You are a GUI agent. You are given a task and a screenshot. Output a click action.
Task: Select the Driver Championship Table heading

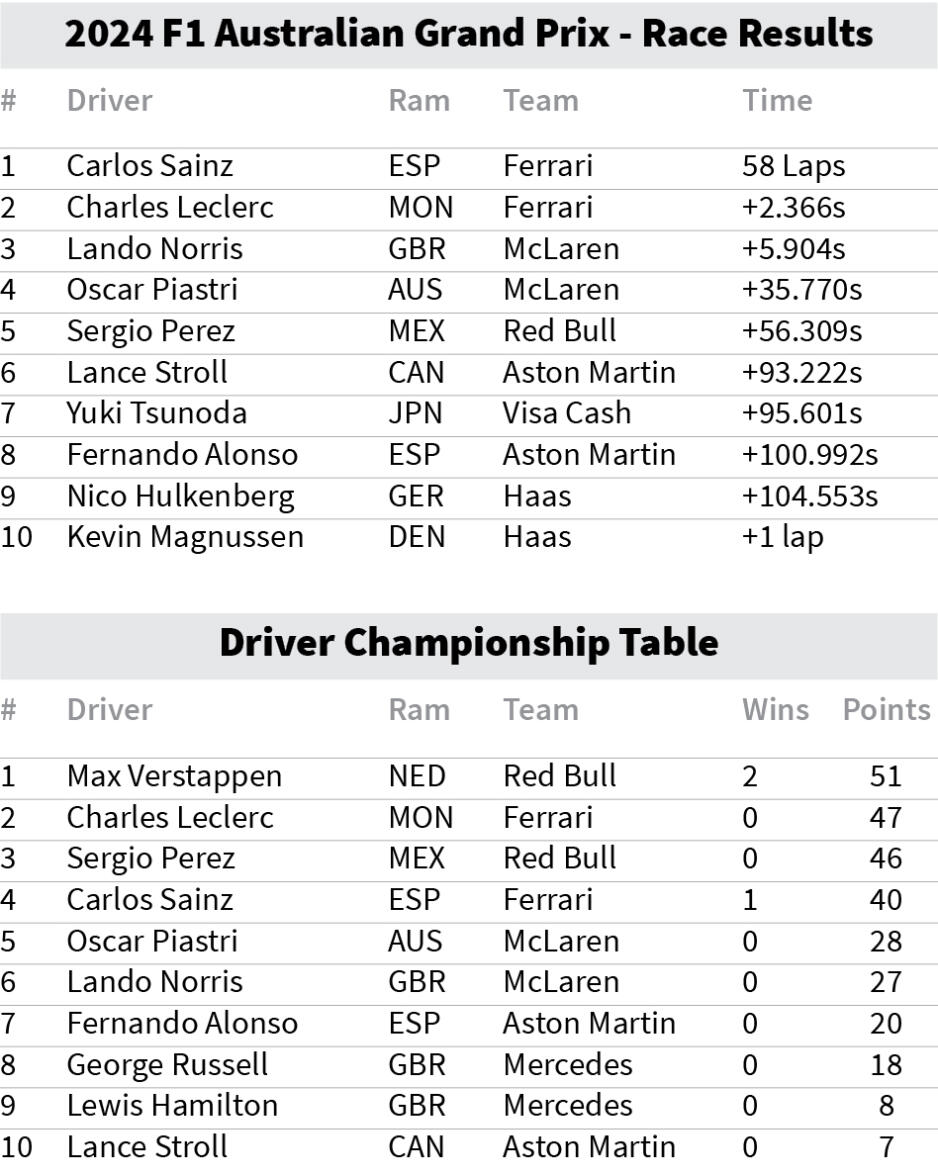[x=469, y=644]
